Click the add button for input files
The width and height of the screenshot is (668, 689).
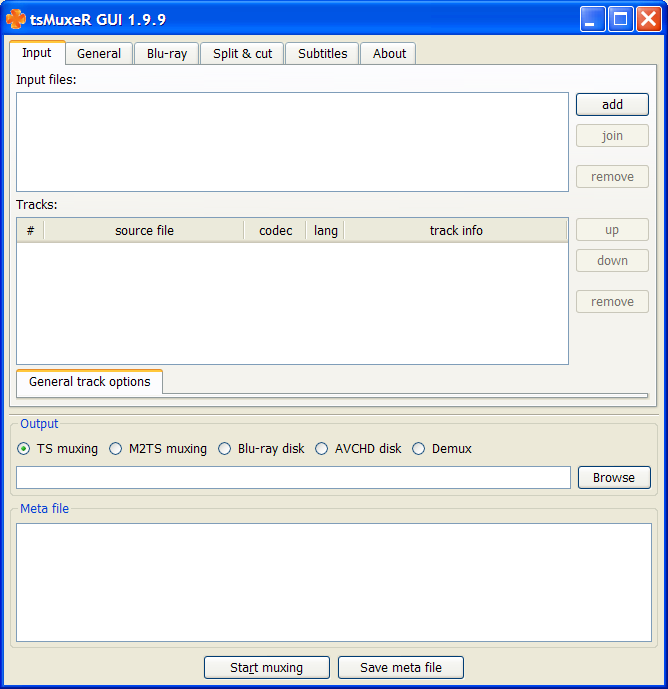[612, 105]
